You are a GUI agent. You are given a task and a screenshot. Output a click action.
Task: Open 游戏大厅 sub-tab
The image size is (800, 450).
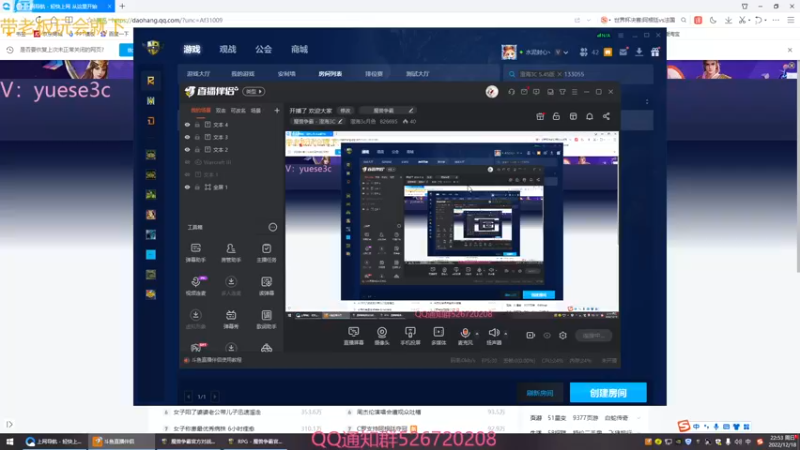tap(198, 74)
